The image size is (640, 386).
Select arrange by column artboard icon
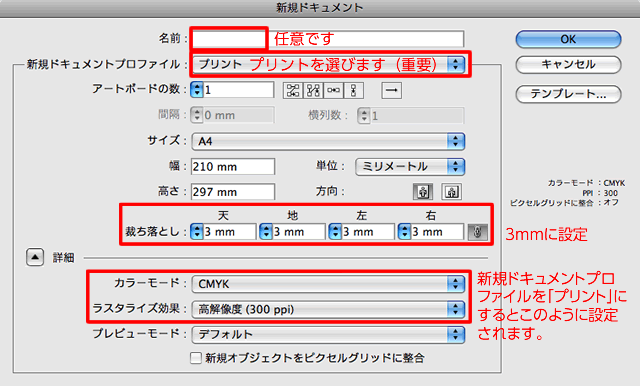point(353,90)
